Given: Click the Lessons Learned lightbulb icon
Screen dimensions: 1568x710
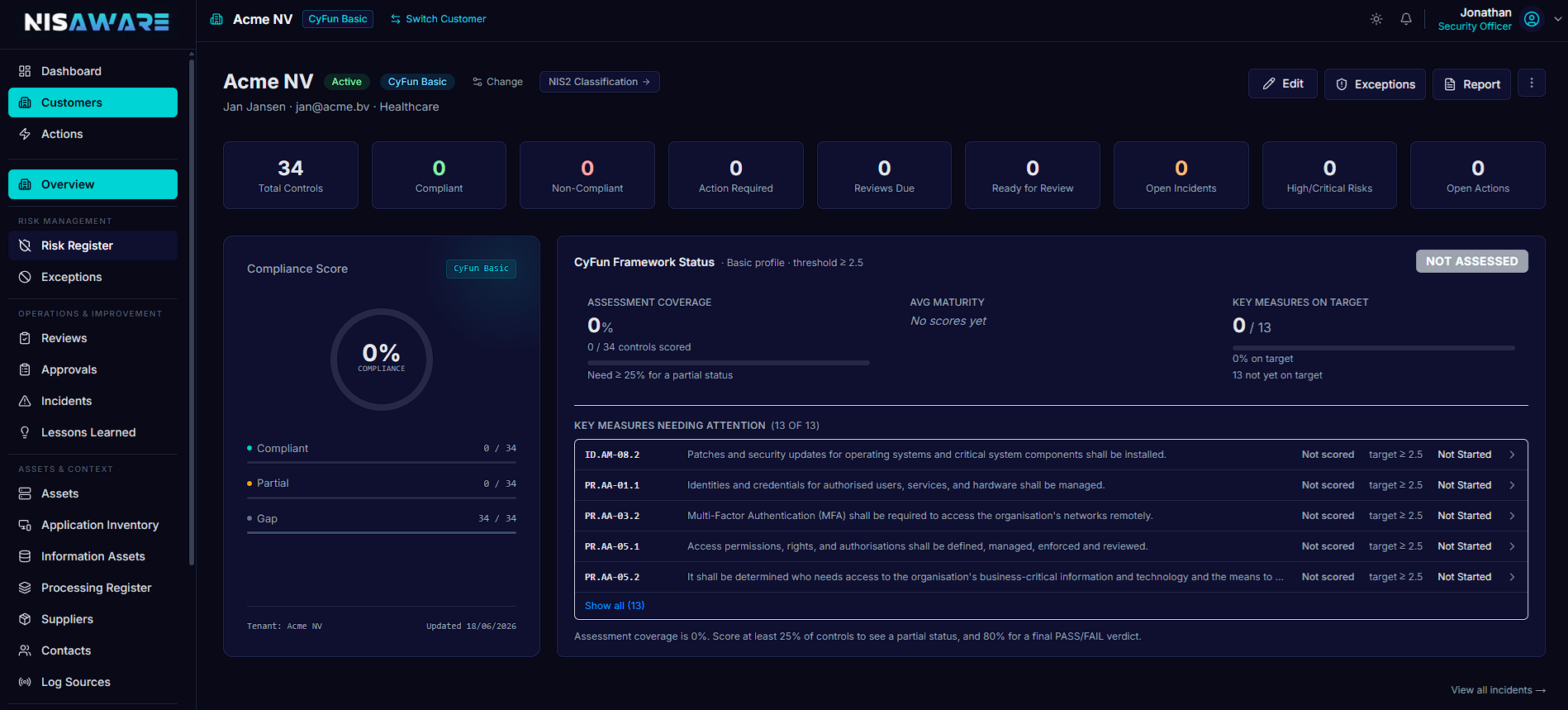Looking at the screenshot, I should pyautogui.click(x=25, y=432).
